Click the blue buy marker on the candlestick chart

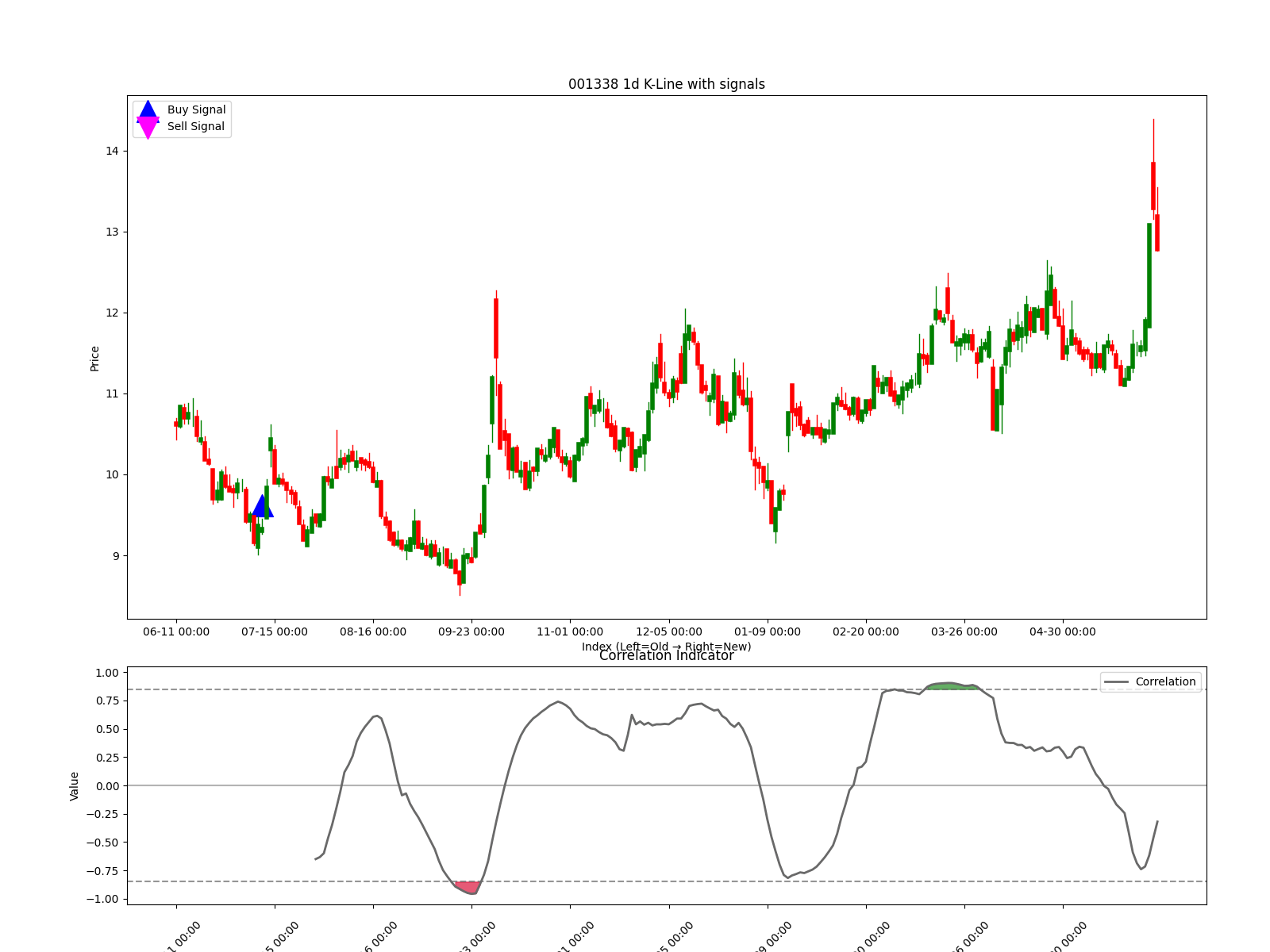click(x=263, y=506)
